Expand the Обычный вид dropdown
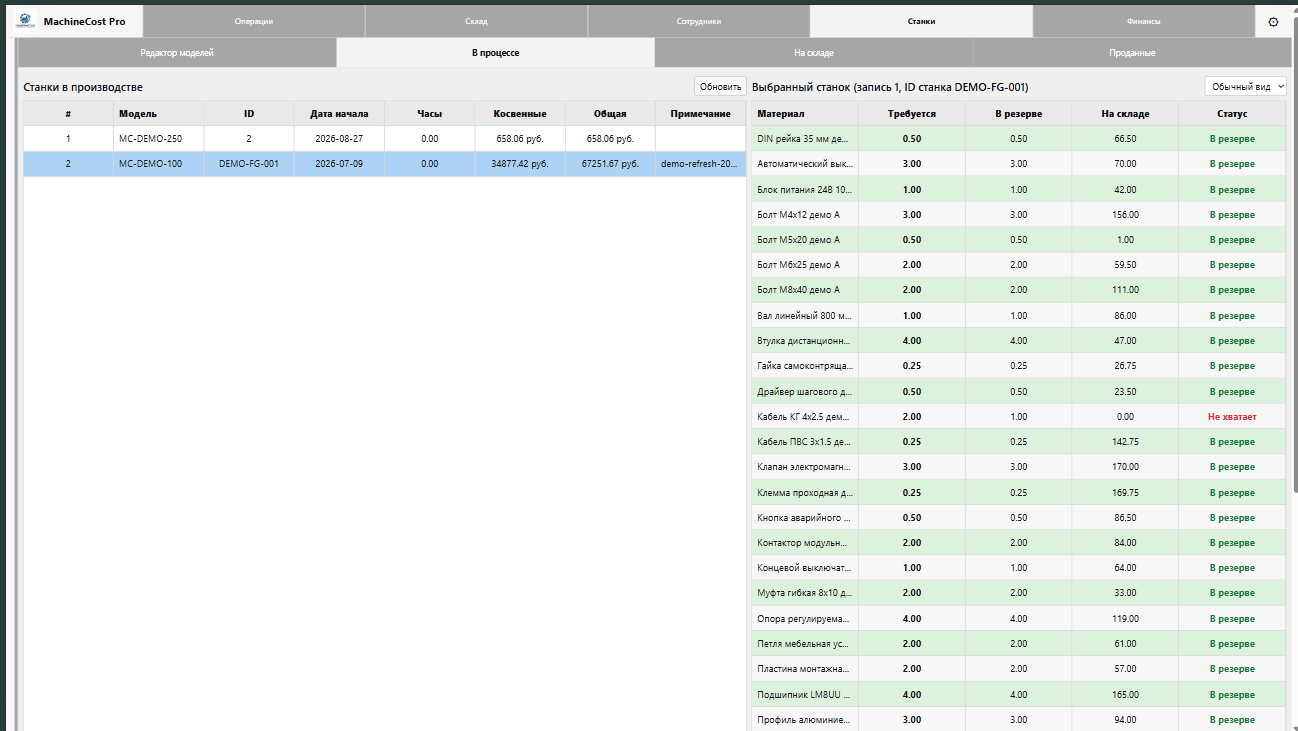The height and width of the screenshot is (731, 1298). (x=1246, y=87)
